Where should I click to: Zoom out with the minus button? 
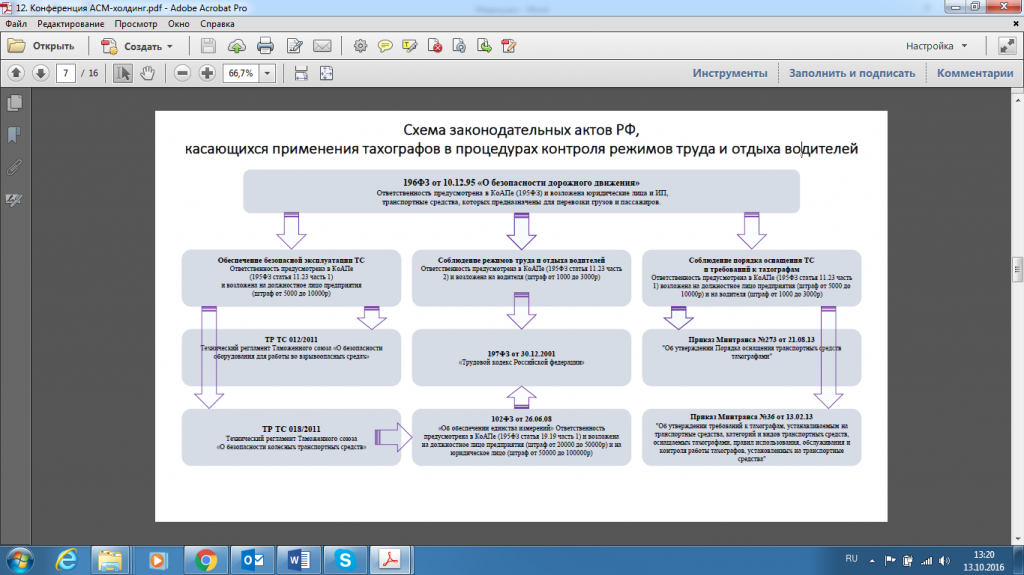(183, 73)
